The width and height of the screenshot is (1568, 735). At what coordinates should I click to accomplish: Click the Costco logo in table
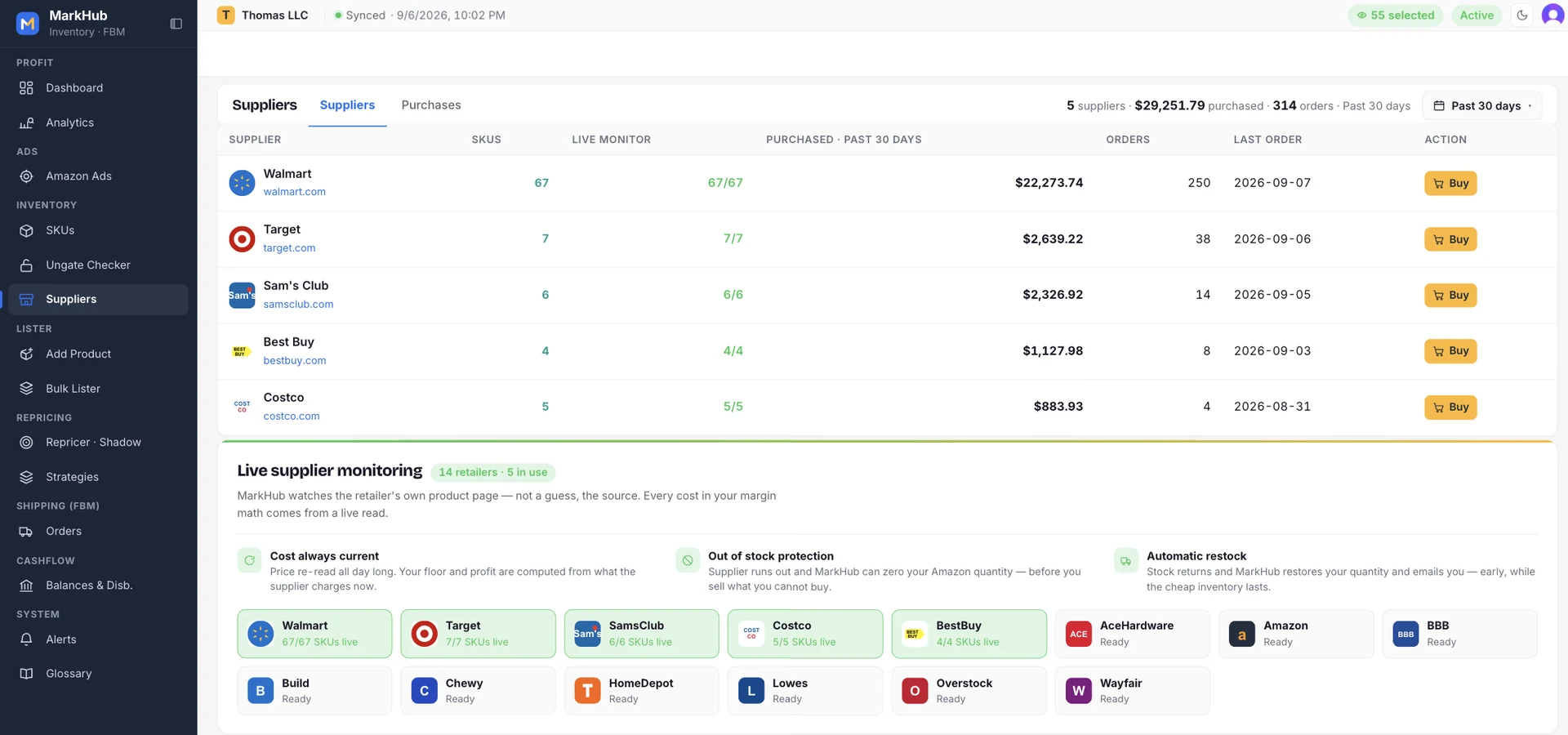point(242,407)
